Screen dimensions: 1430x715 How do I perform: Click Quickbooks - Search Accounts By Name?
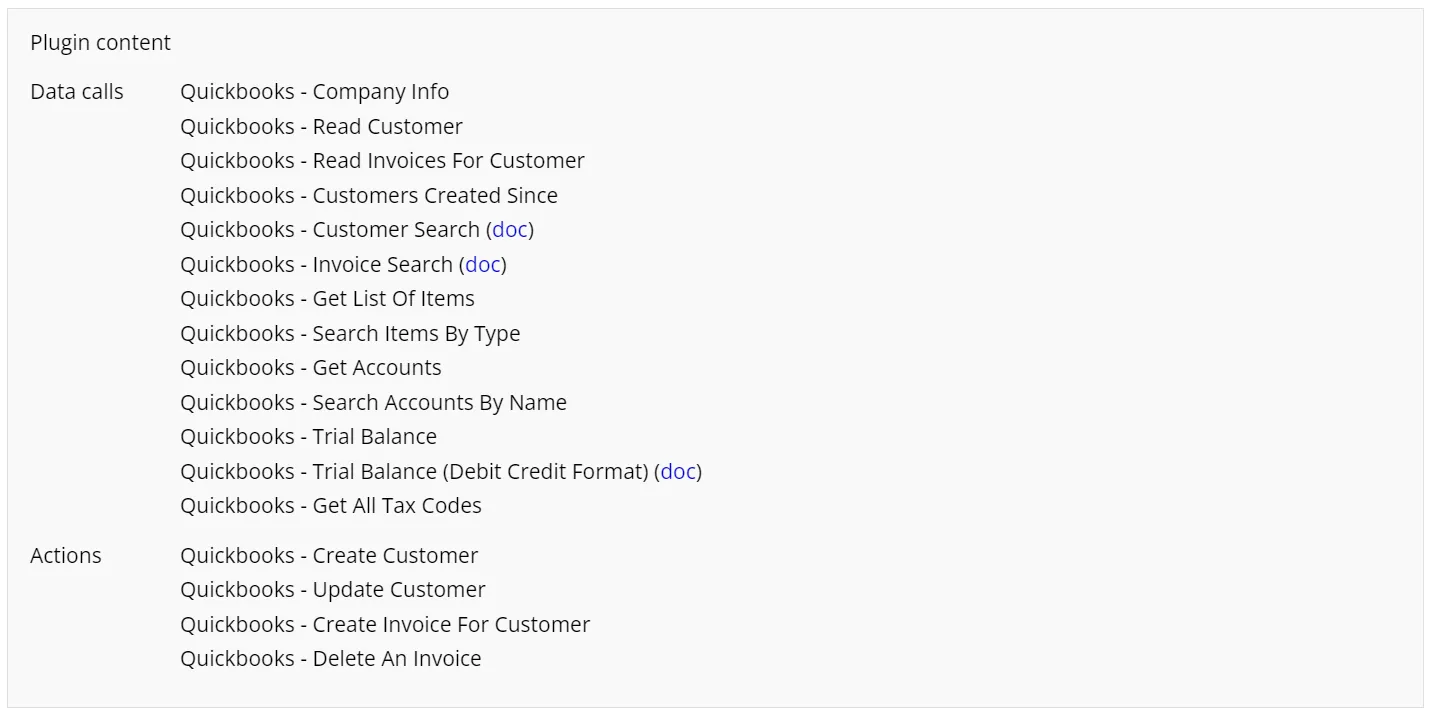(373, 403)
